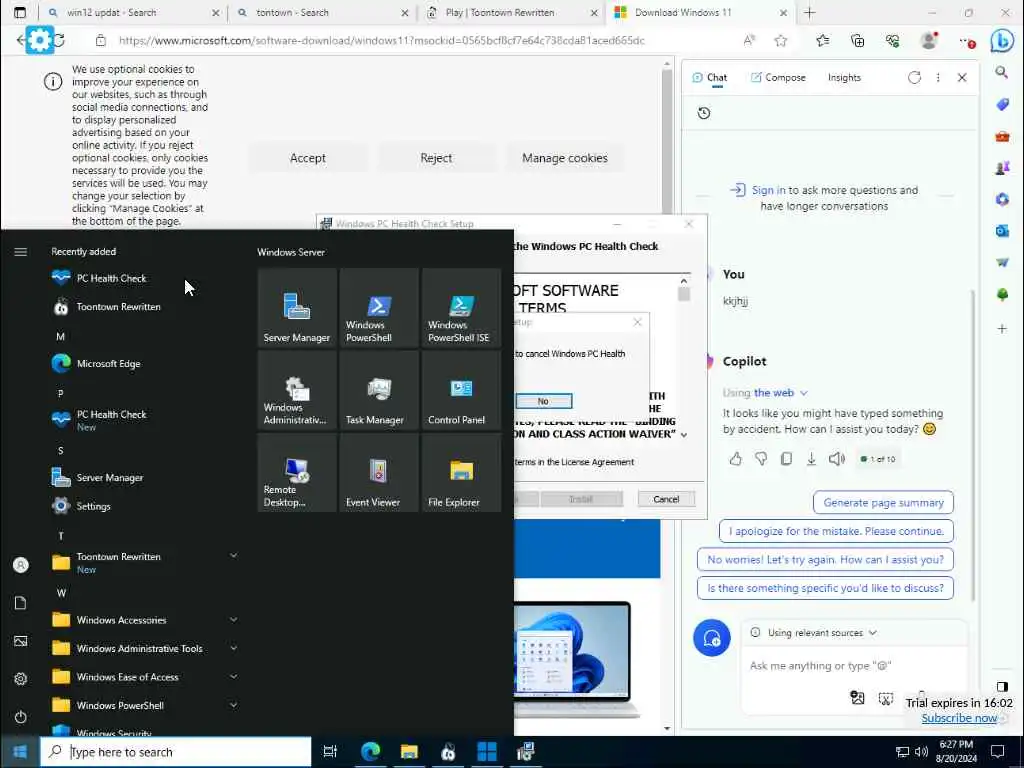Launch Toontown Rewritten under Recently added

(144, 306)
